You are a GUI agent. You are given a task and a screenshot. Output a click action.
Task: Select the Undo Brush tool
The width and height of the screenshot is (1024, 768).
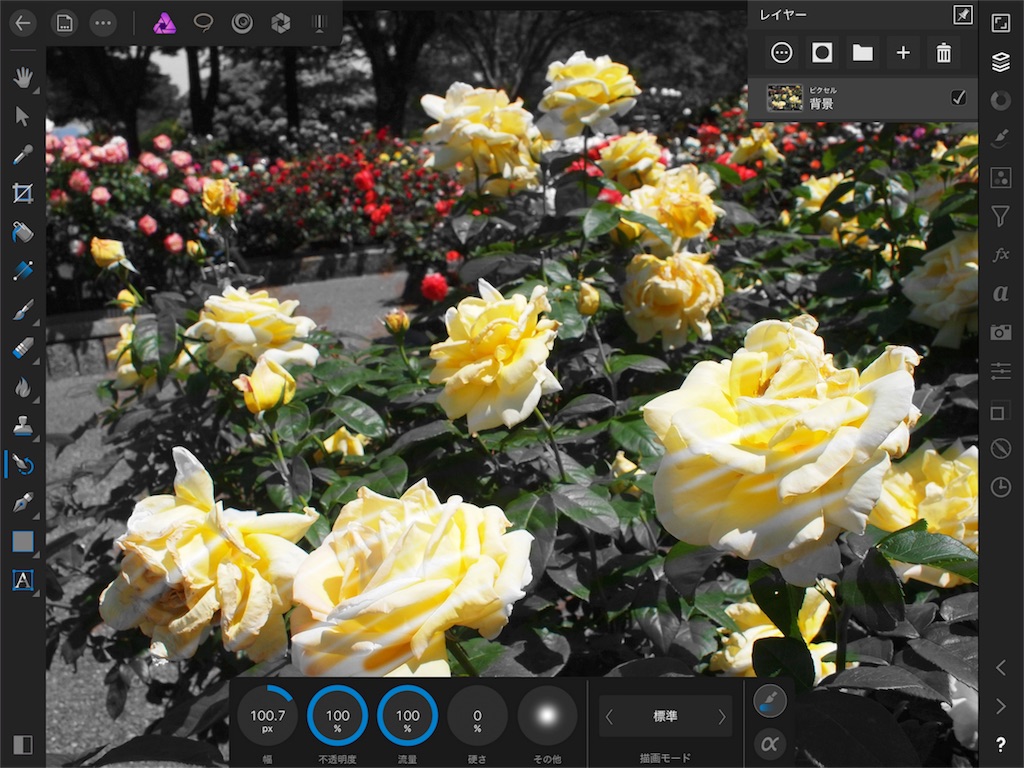tap(23, 464)
